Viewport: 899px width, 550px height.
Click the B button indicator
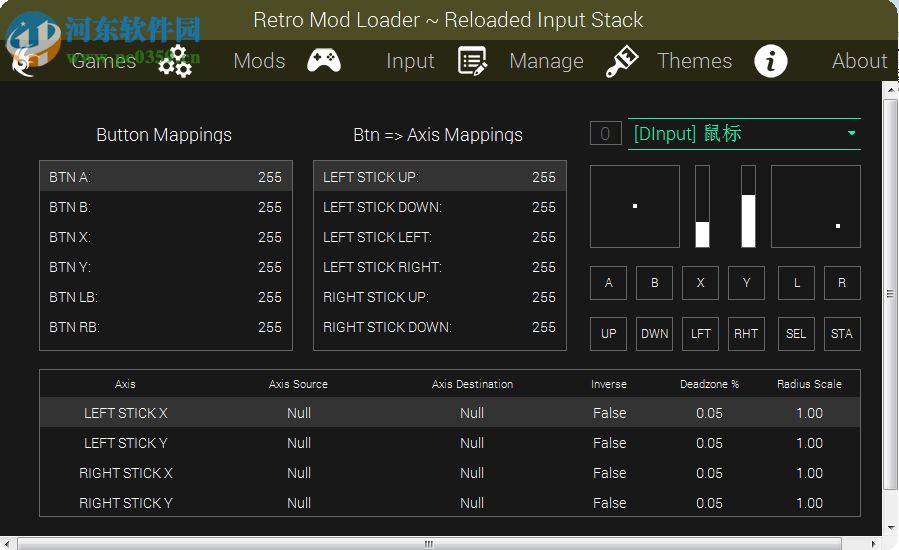pyautogui.click(x=654, y=283)
